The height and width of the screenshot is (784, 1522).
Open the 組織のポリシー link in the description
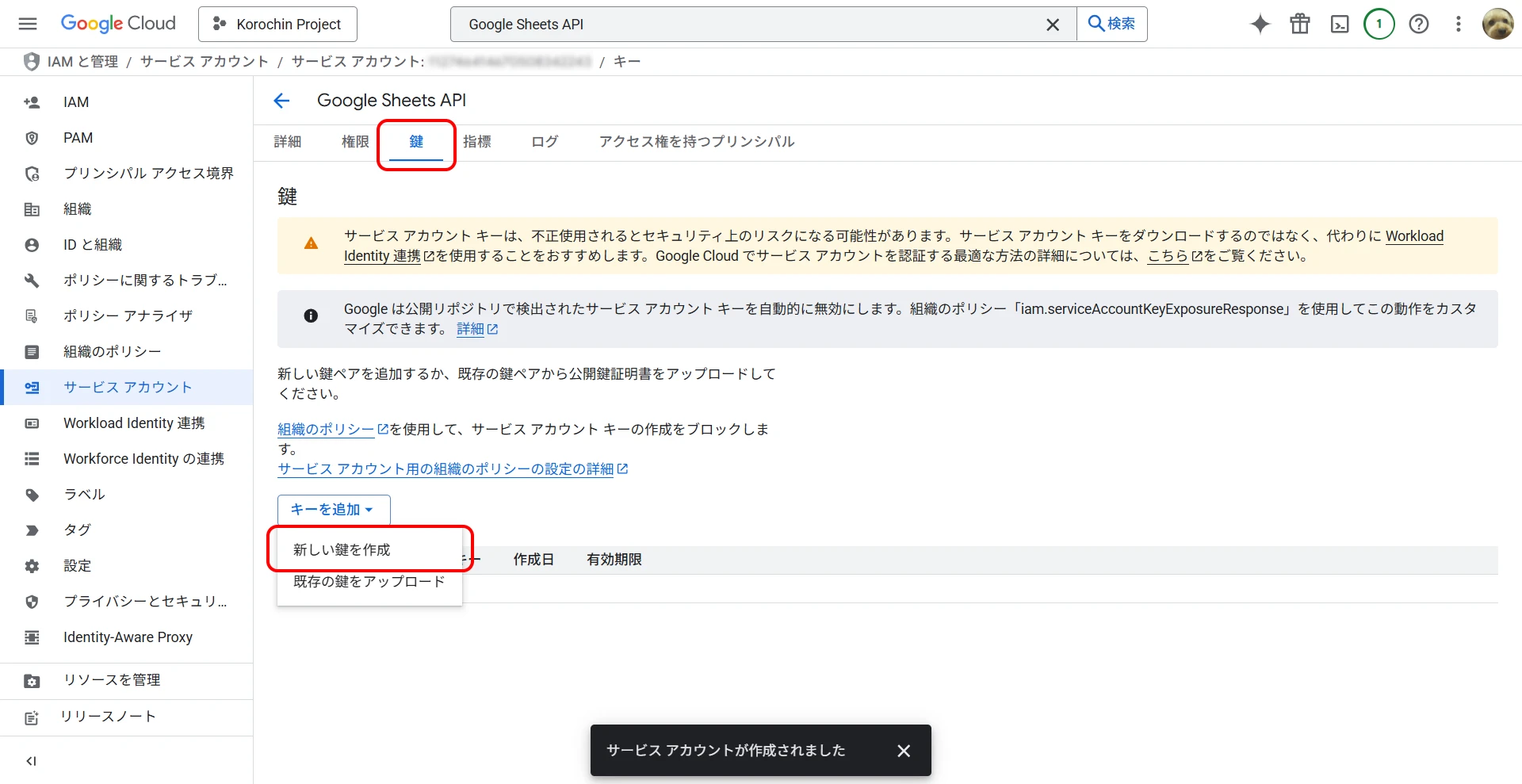click(x=326, y=429)
